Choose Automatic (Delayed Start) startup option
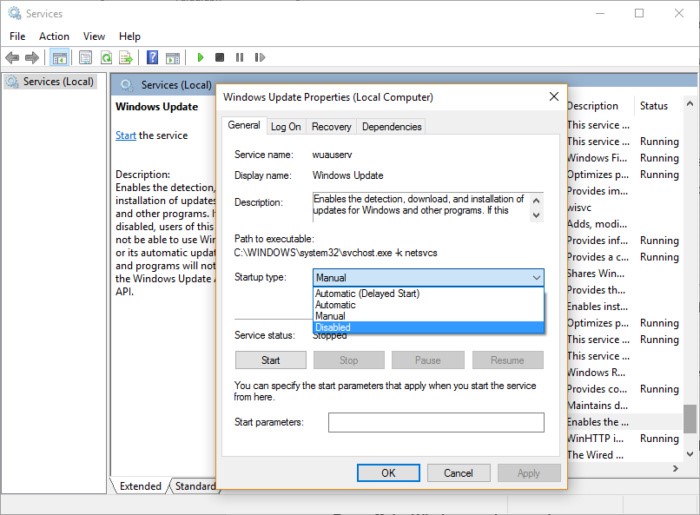Viewport: 700px width, 515px height. point(428,293)
